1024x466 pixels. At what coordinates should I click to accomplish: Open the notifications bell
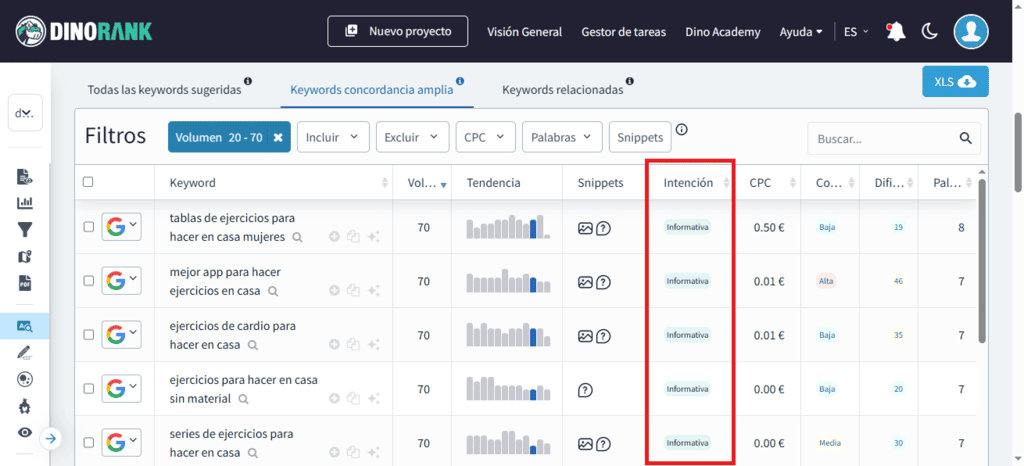point(896,31)
